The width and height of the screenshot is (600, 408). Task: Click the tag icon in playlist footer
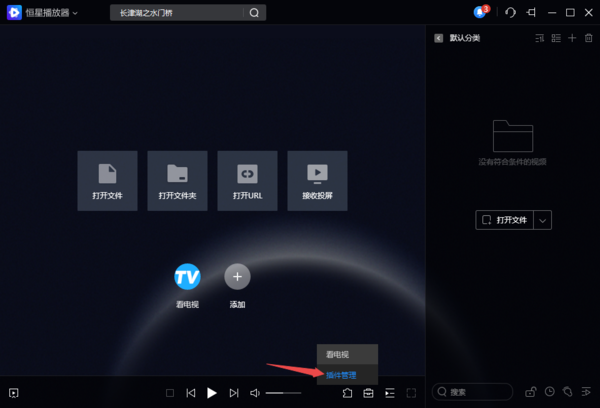point(568,392)
